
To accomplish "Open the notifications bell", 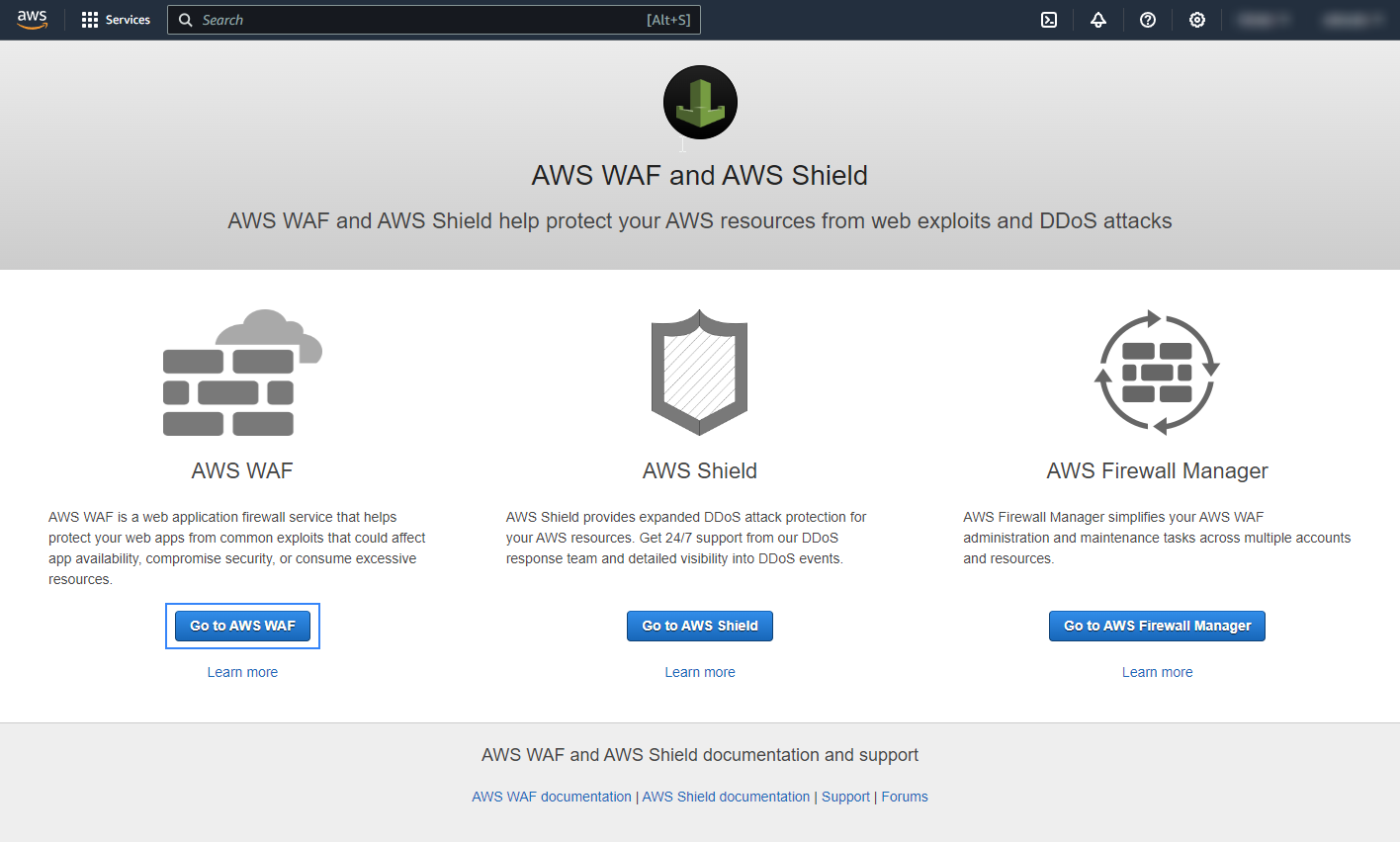I will point(1098,20).
